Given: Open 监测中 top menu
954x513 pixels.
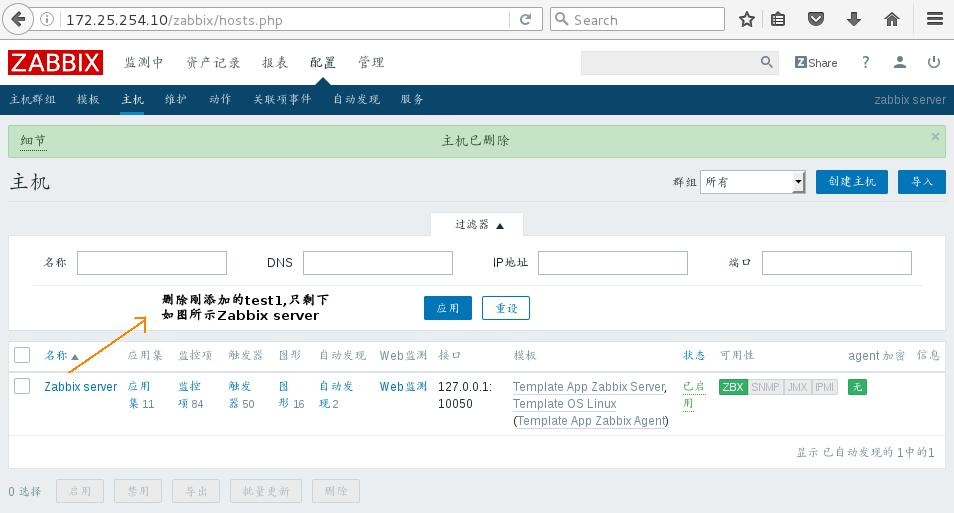Looking at the screenshot, I should (x=144, y=63).
